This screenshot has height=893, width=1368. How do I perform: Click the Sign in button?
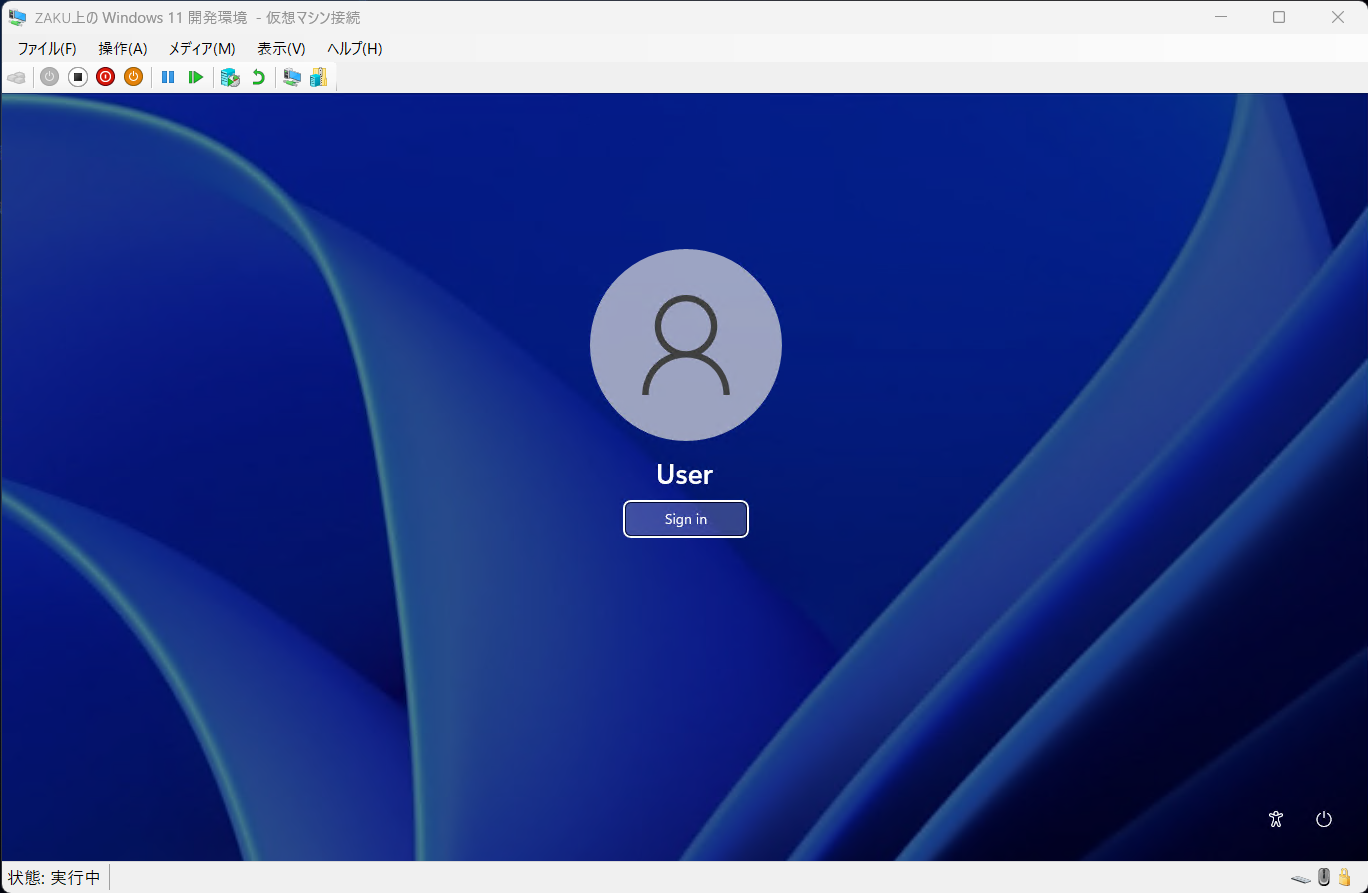[x=685, y=519]
